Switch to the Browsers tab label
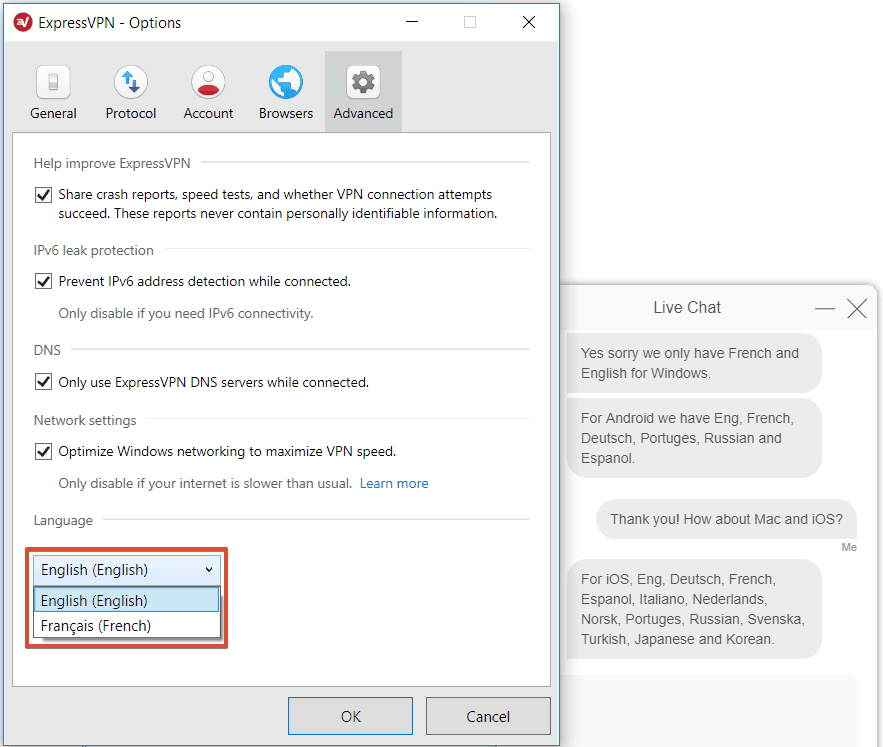 point(286,113)
